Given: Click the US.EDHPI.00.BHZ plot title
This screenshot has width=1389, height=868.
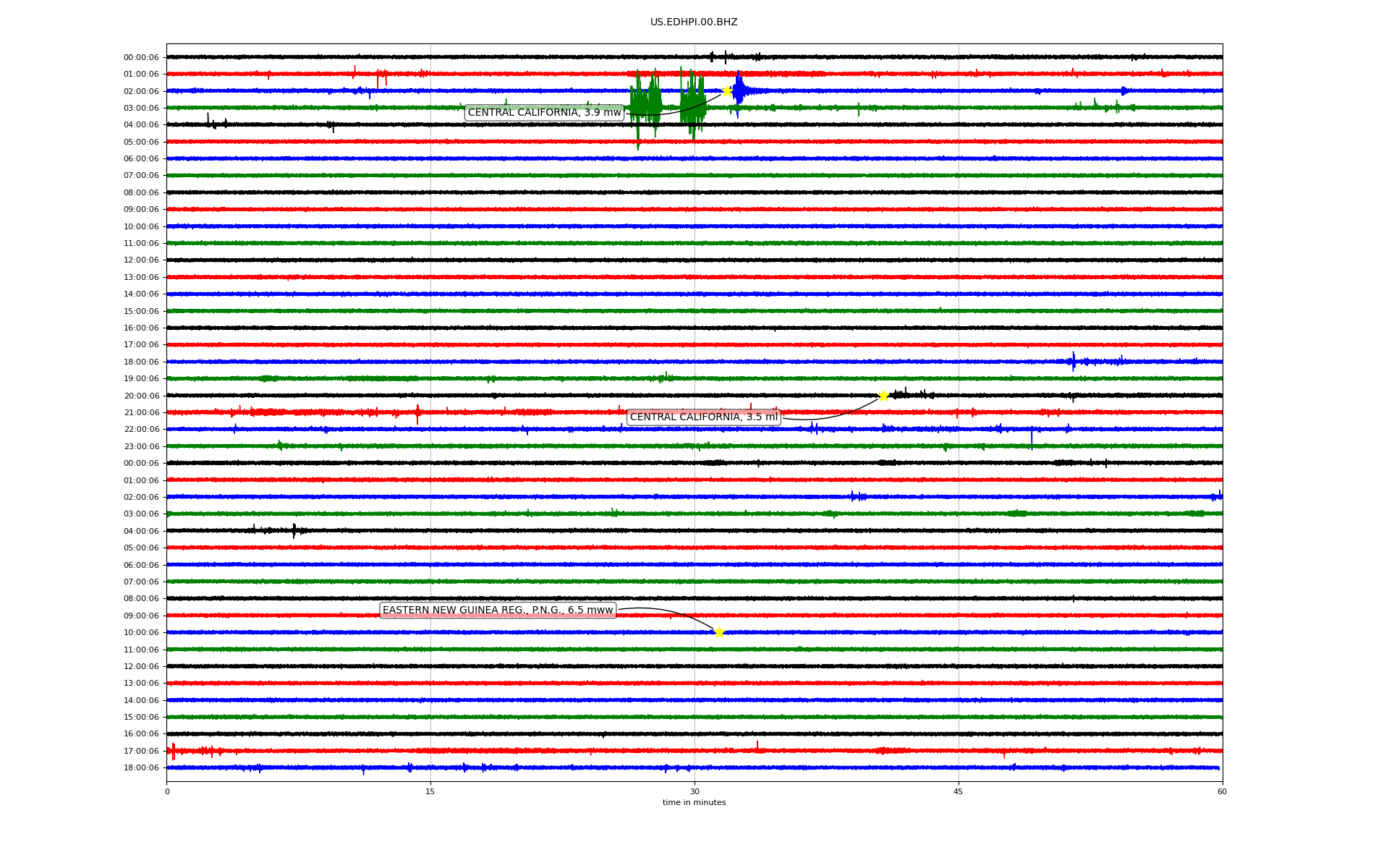Looking at the screenshot, I should tap(693, 22).
